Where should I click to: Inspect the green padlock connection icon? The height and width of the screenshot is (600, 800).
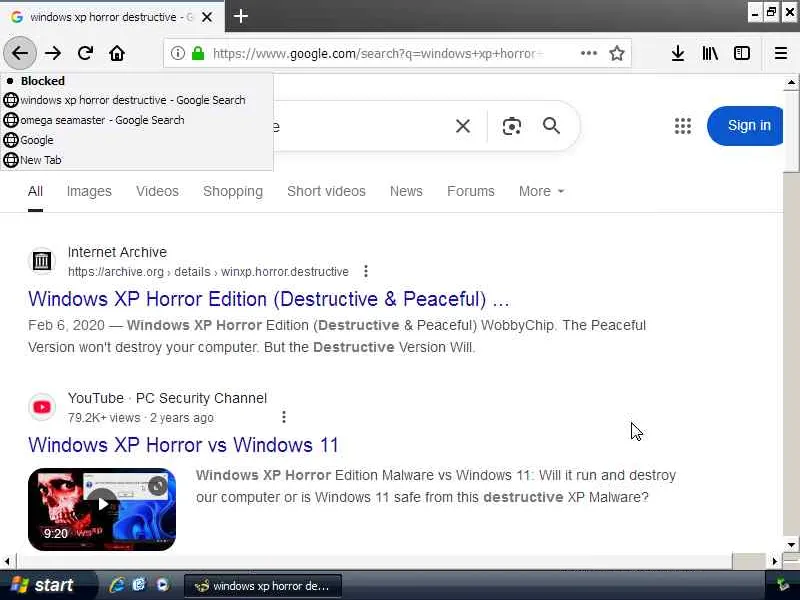(198, 53)
